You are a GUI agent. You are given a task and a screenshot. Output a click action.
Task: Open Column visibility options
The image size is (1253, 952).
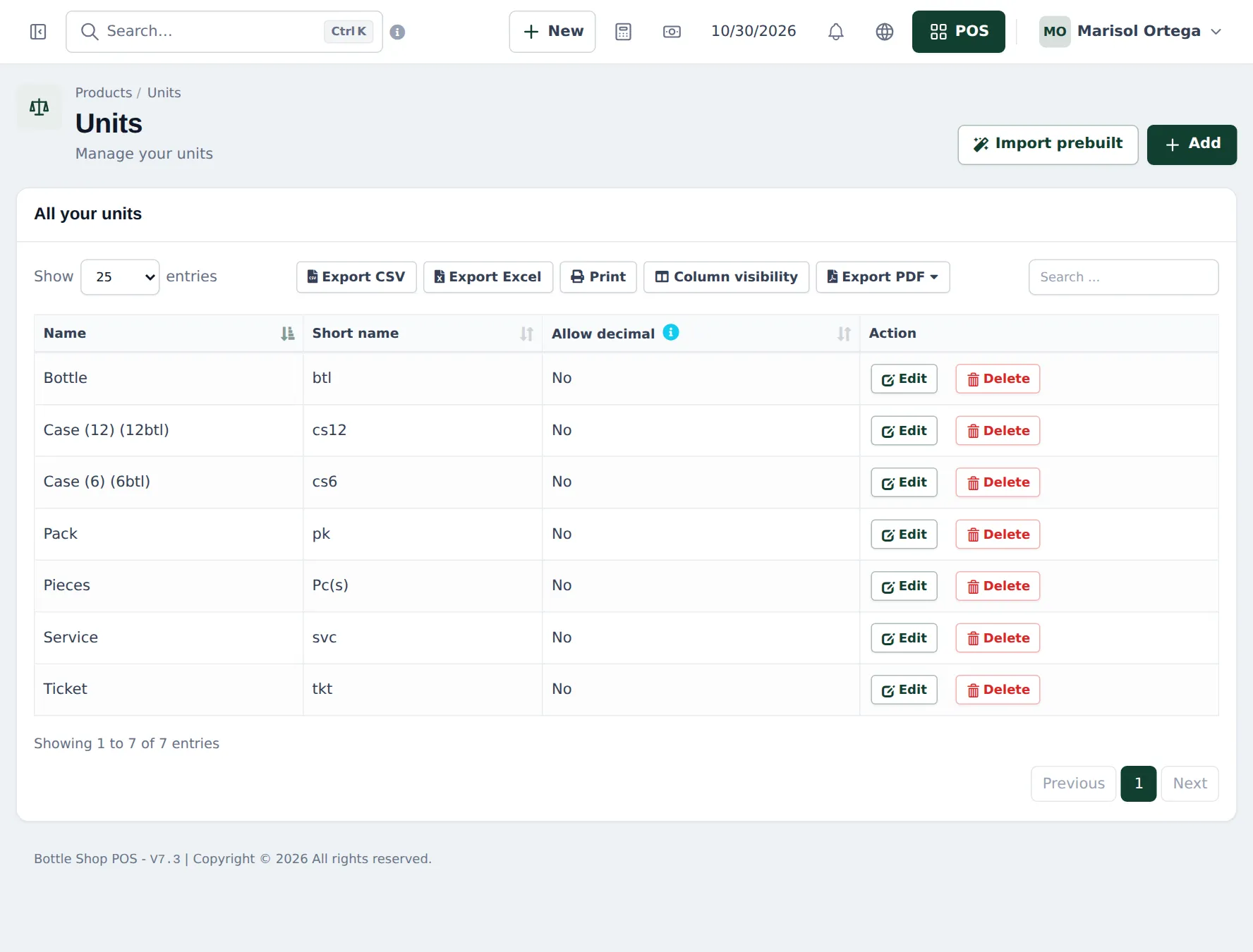coord(726,277)
